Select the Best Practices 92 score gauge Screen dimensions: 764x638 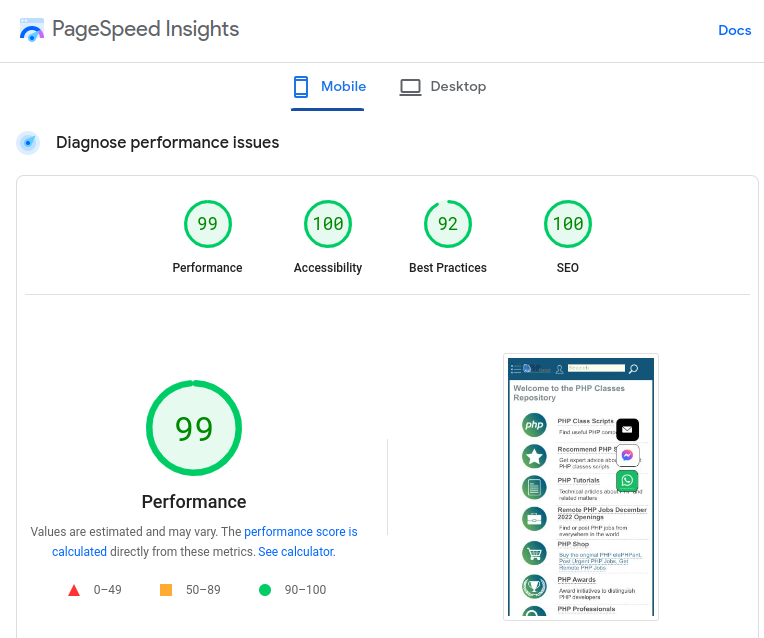tap(448, 224)
